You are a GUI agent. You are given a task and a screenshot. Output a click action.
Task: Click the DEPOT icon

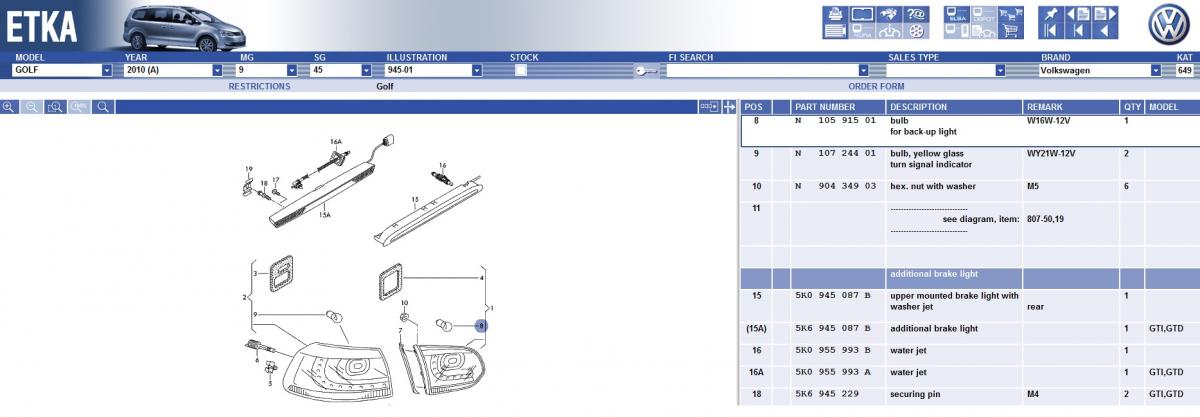pyautogui.click(x=984, y=14)
